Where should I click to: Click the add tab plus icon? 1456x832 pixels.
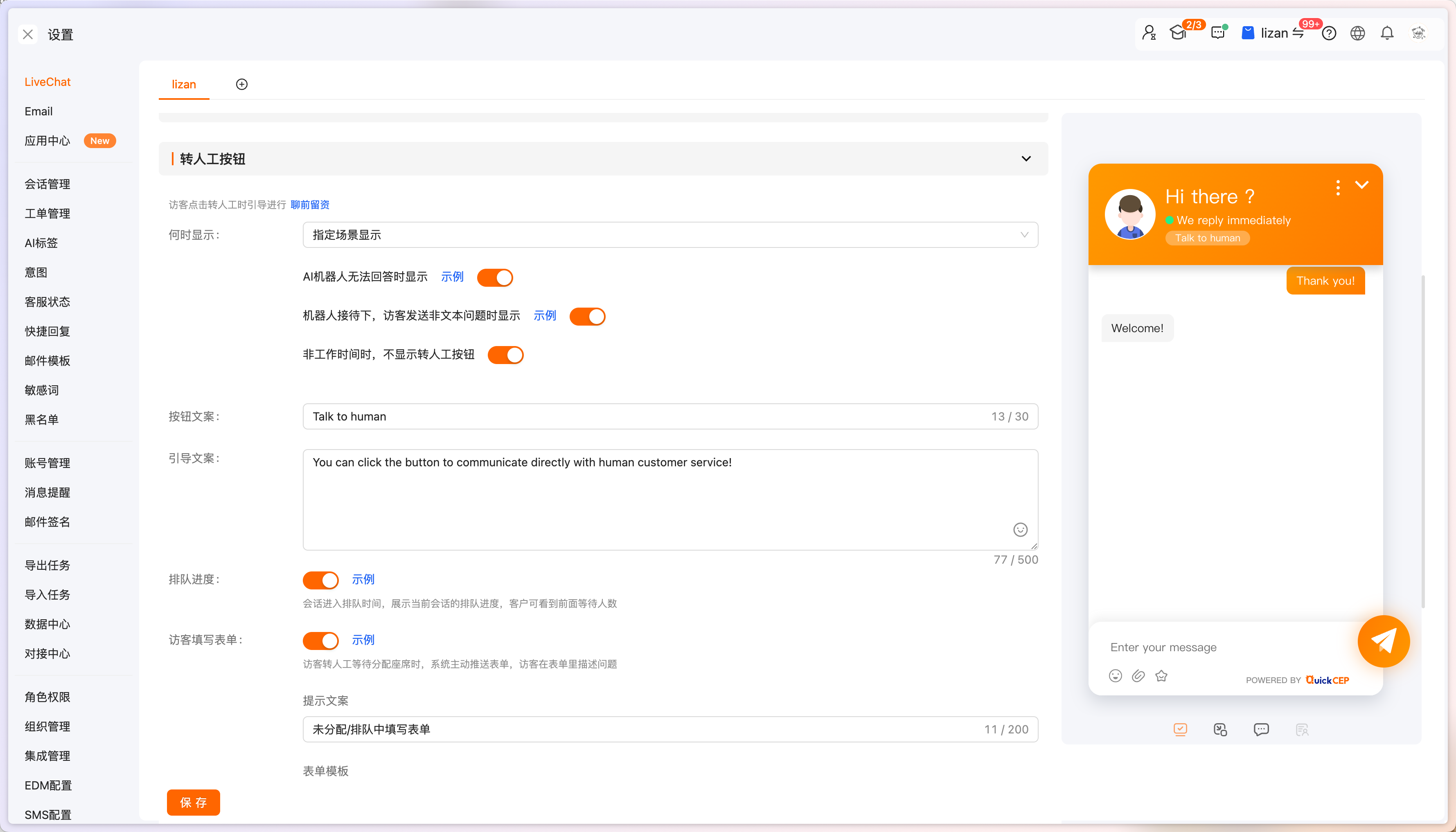coord(242,85)
